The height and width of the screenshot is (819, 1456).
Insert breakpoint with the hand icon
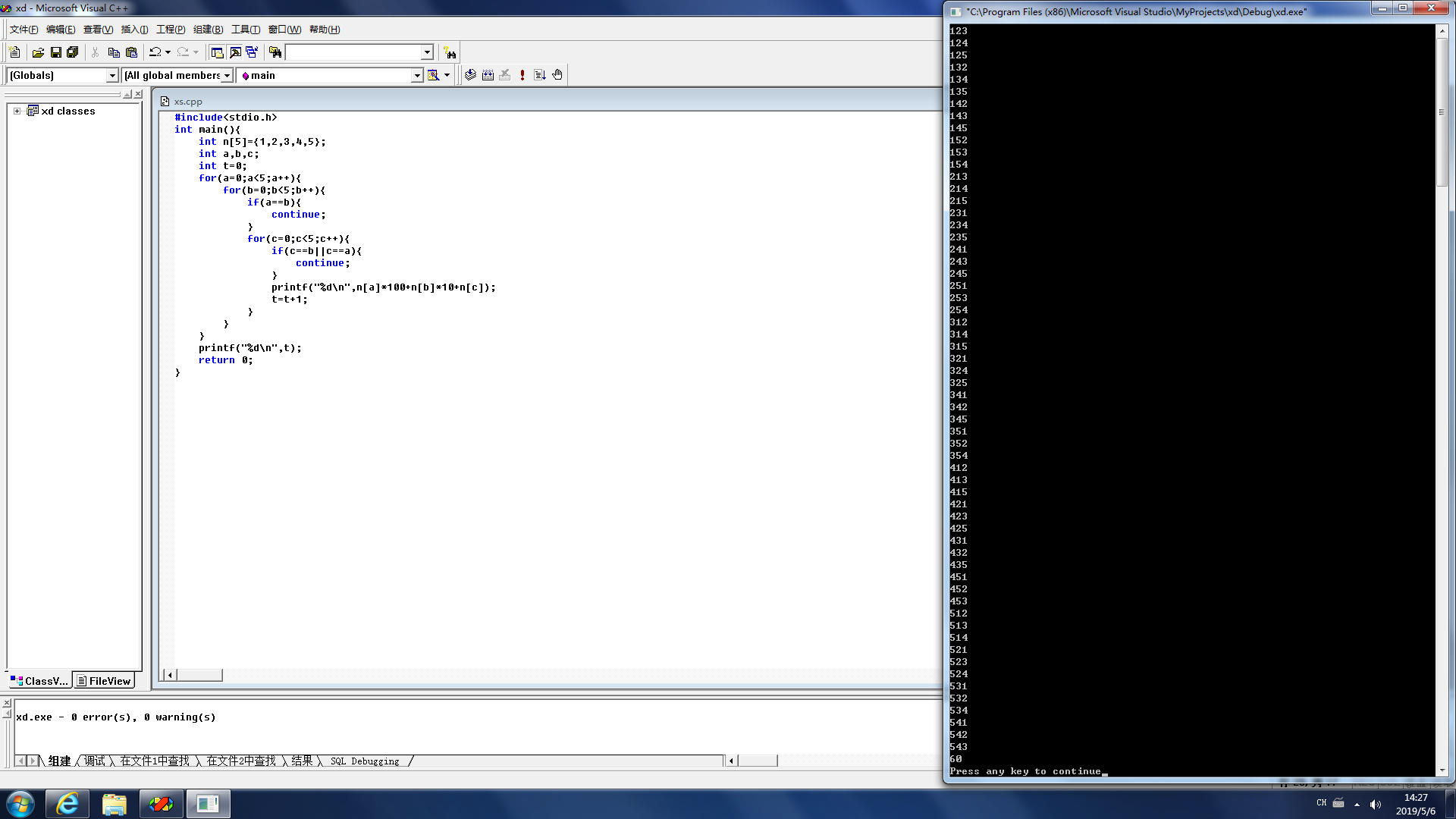click(557, 75)
